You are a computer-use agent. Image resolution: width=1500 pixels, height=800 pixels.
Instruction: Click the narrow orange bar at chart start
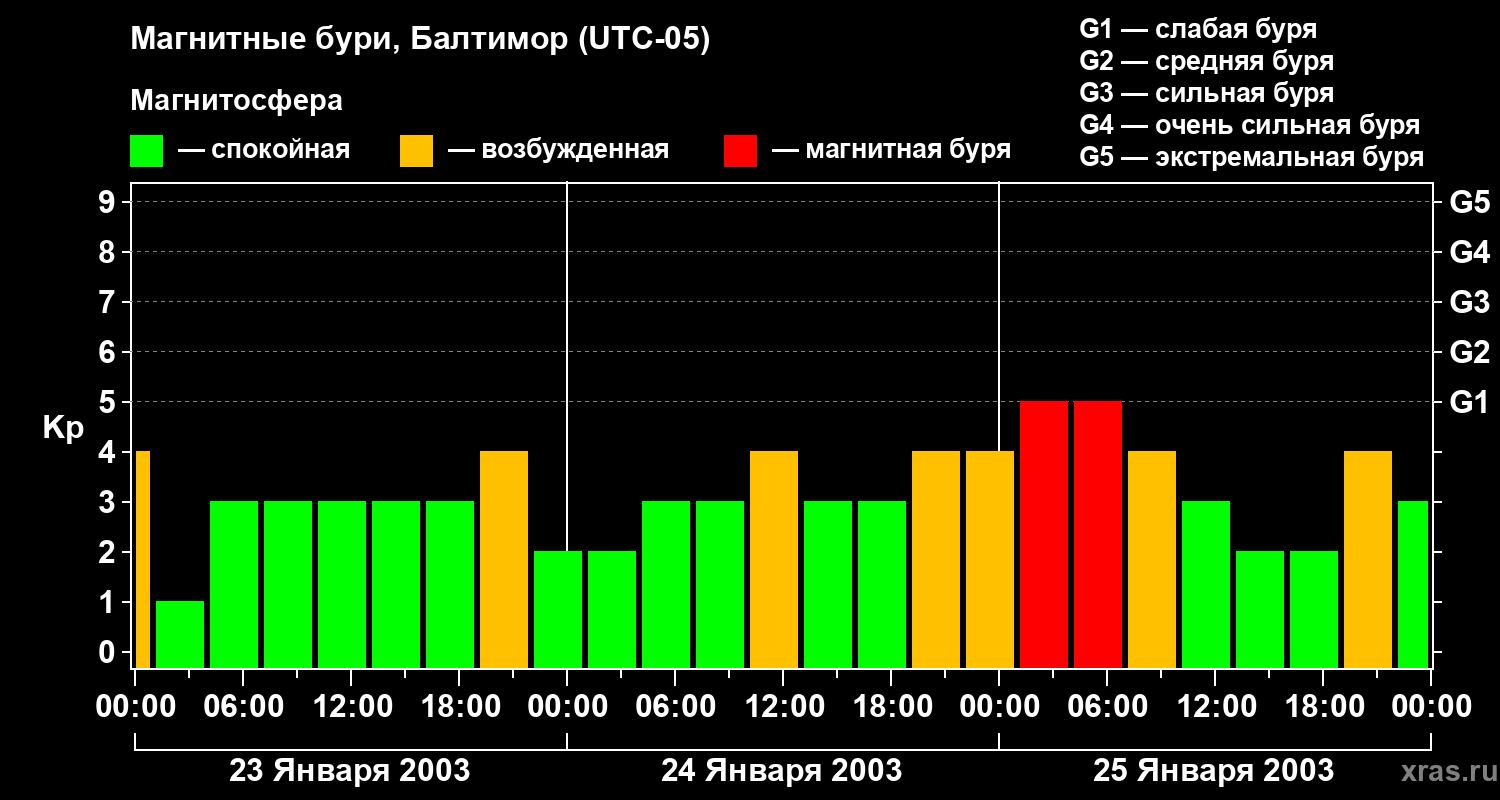(142, 560)
